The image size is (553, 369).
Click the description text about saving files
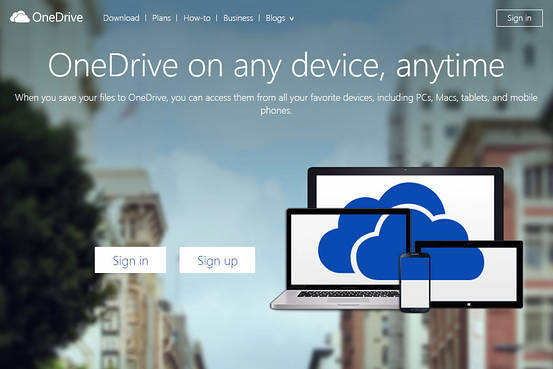tap(276, 104)
